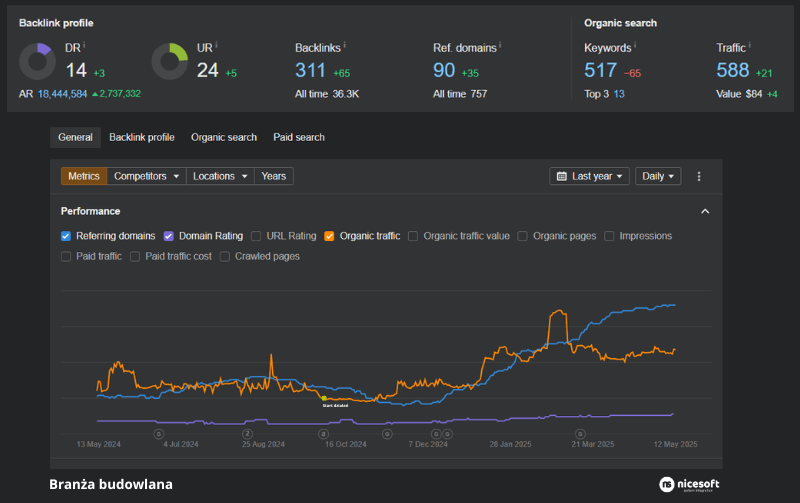Click the DR value 14
800x503 pixels.
pos(76,70)
